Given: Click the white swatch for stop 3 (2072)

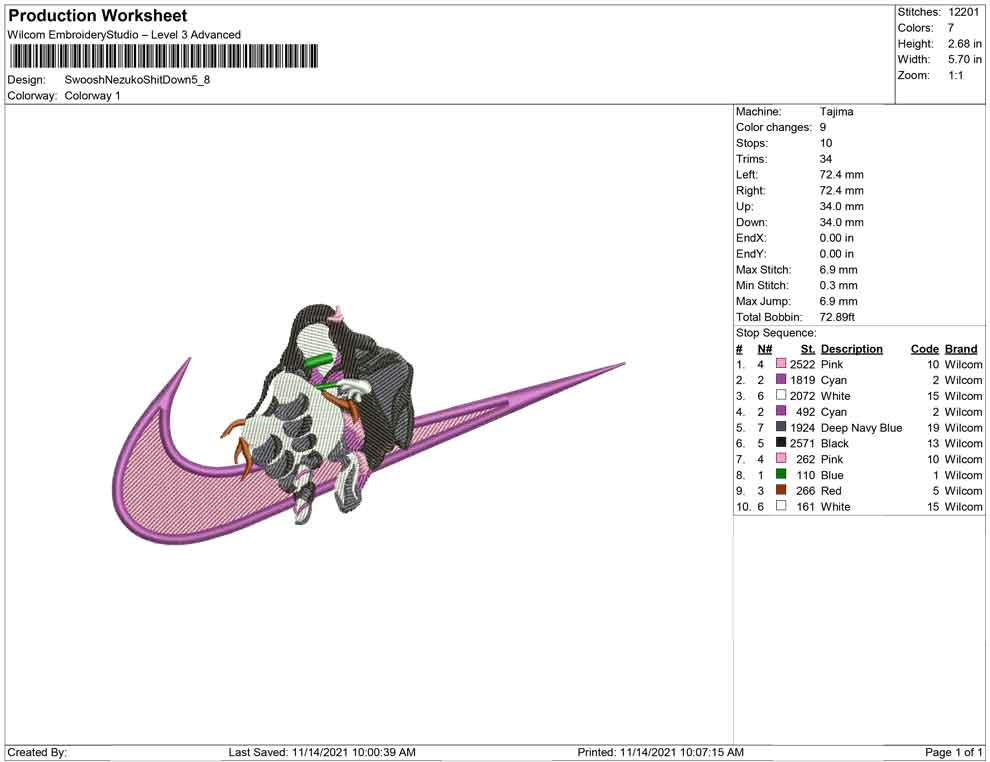Looking at the screenshot, I should coord(781,395).
